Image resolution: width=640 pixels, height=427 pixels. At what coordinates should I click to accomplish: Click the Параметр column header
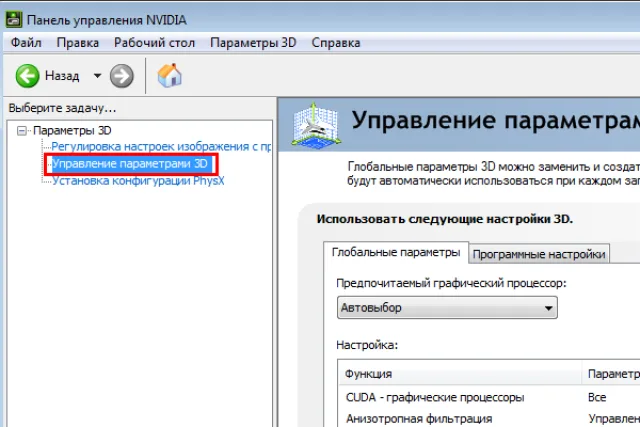point(611,374)
